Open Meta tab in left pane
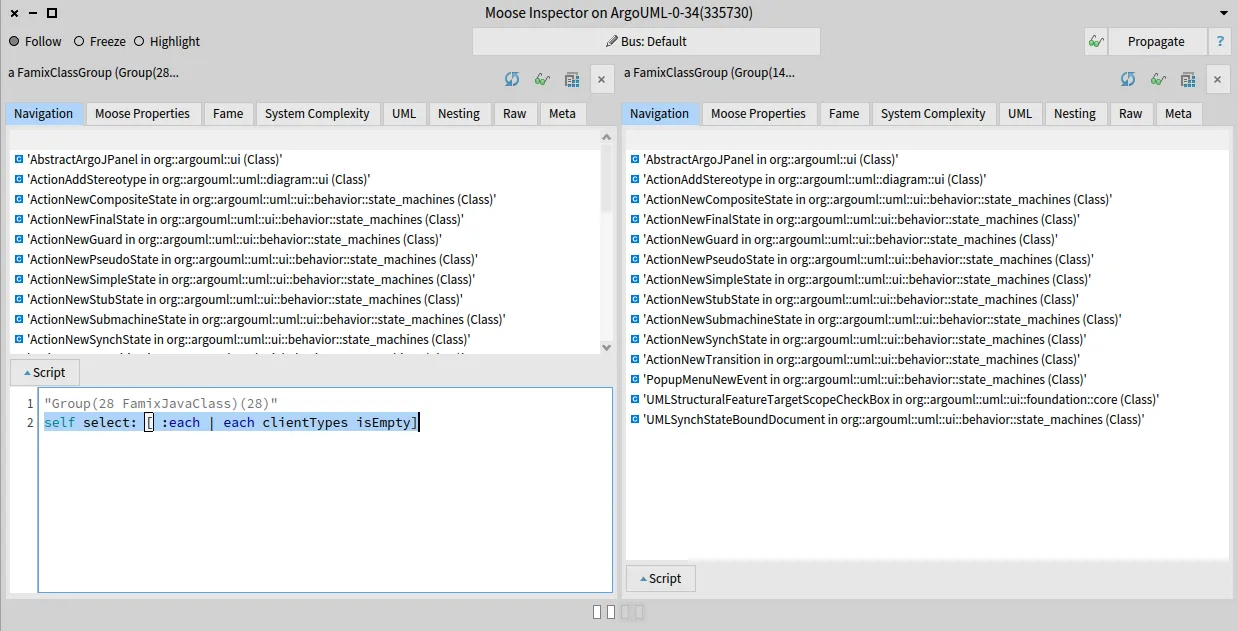The height and width of the screenshot is (631, 1238). (x=563, y=113)
